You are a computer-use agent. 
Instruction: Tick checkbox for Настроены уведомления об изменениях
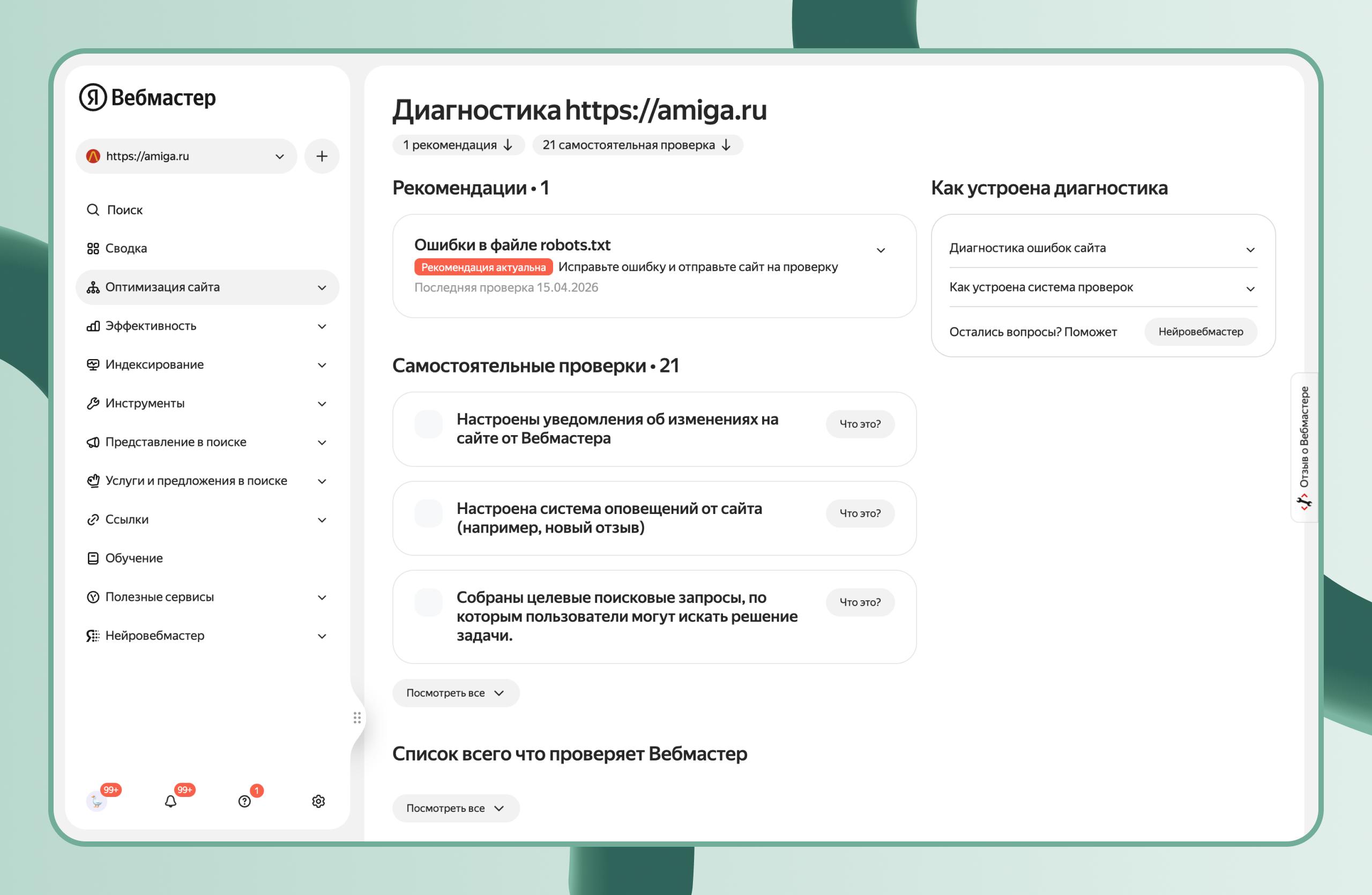(428, 424)
